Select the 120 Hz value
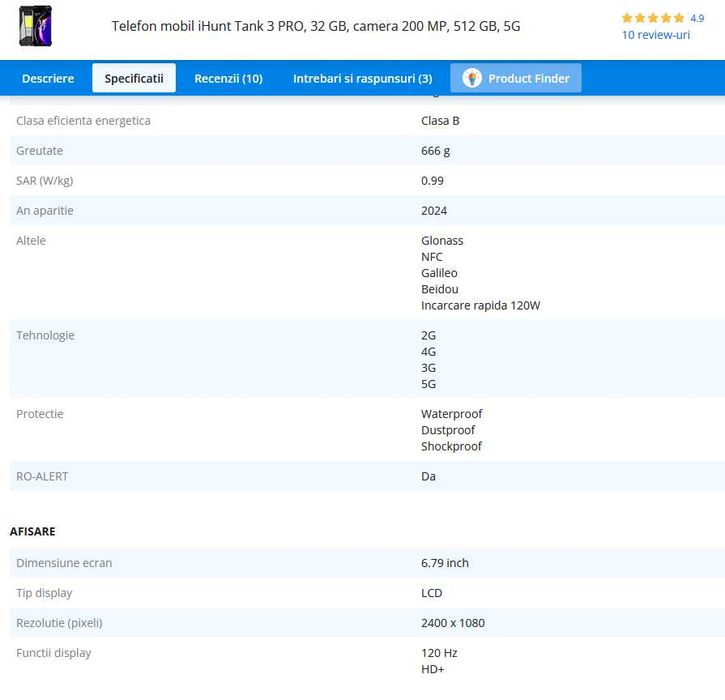Image resolution: width=725 pixels, height=700 pixels. 439,653
